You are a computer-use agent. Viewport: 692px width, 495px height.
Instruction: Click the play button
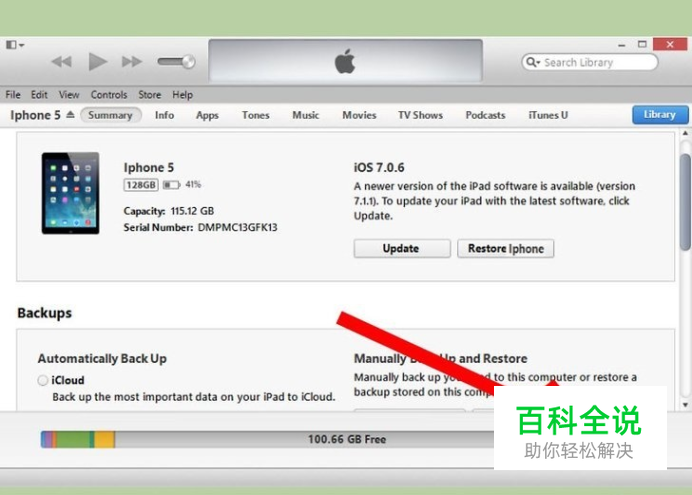[x=98, y=61]
